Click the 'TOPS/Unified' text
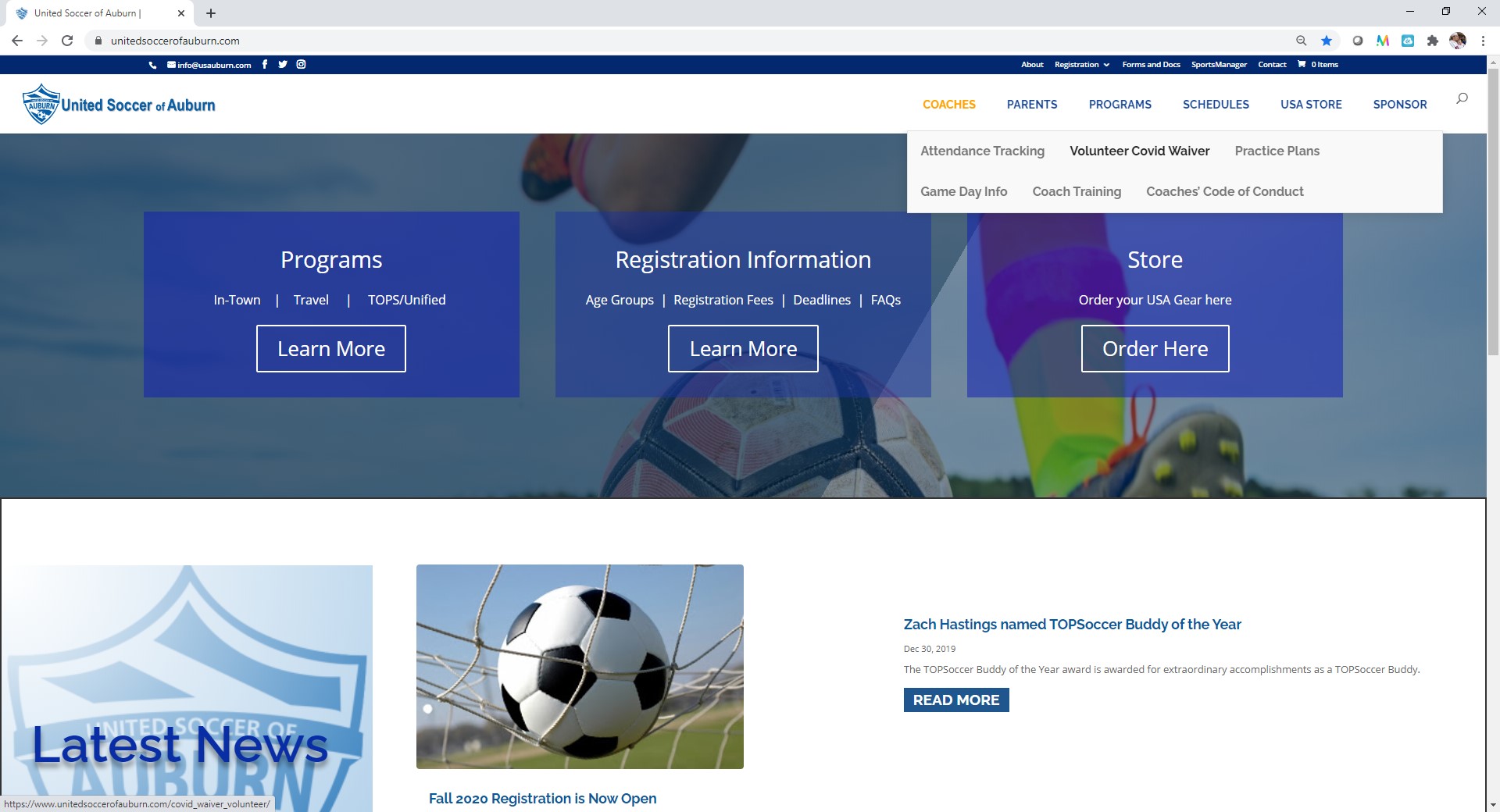This screenshot has width=1500, height=812. pyautogui.click(x=407, y=300)
